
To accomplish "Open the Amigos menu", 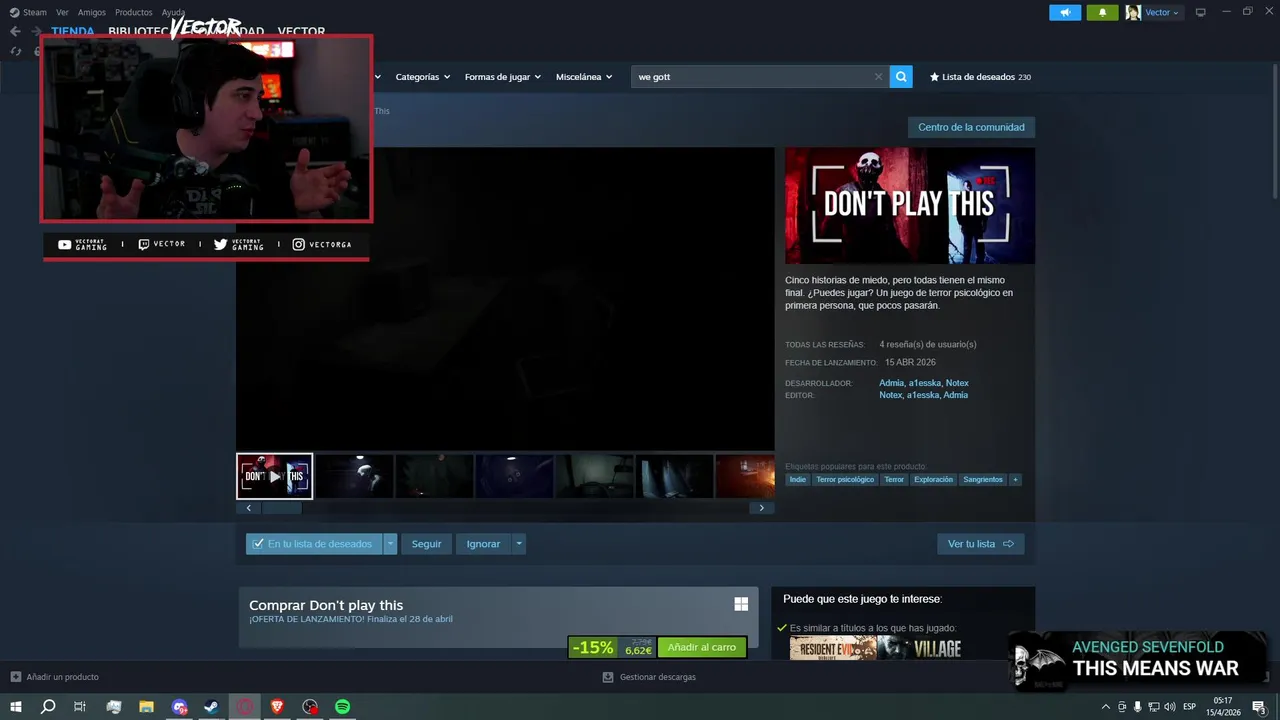I will 91,12.
